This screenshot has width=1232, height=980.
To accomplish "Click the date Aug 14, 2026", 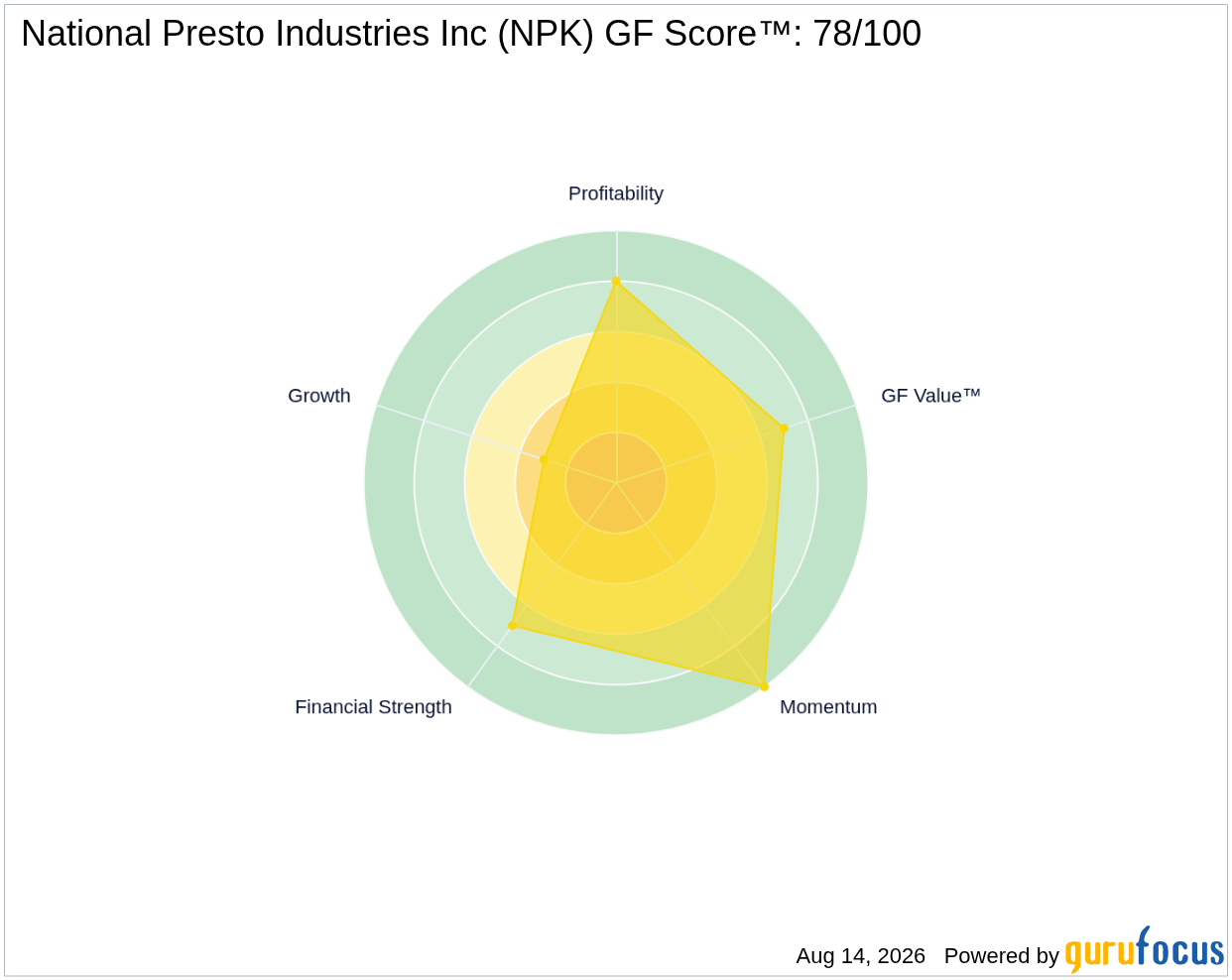I will coord(860,956).
